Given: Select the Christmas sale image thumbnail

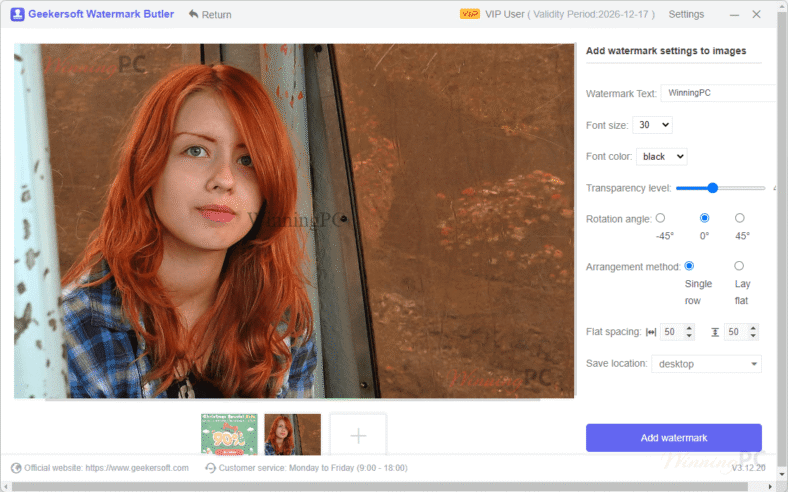Looking at the screenshot, I should 229,434.
